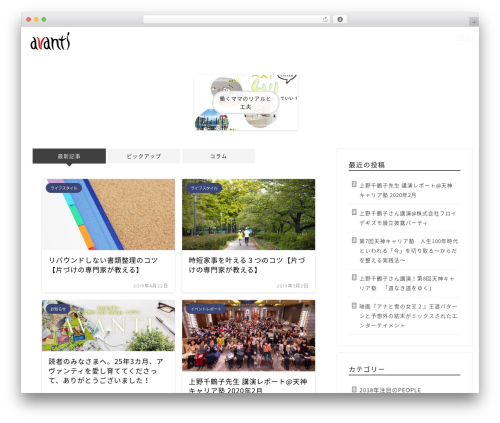
Task: Click the green park path article thumbnail
Action: point(249,214)
